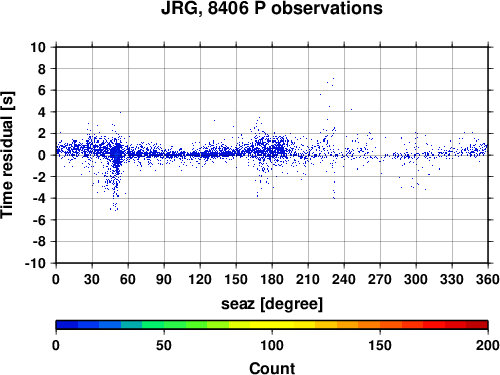
Task: Select the dark blue end of the colorbar
Action: click(x=67, y=325)
